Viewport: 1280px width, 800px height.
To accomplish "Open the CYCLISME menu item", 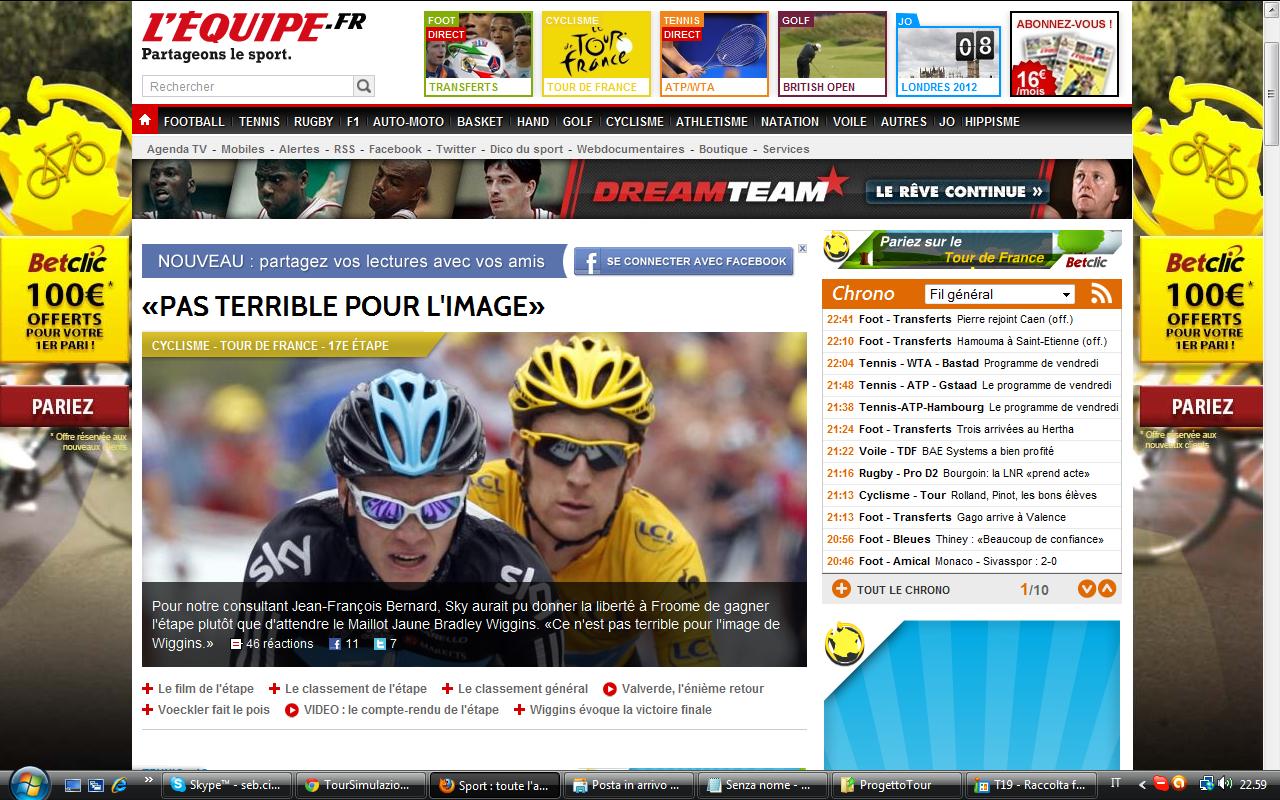I will 634,121.
